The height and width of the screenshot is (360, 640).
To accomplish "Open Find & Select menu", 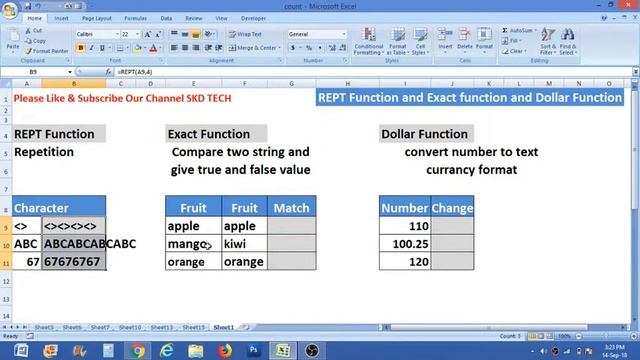I will 567,41.
